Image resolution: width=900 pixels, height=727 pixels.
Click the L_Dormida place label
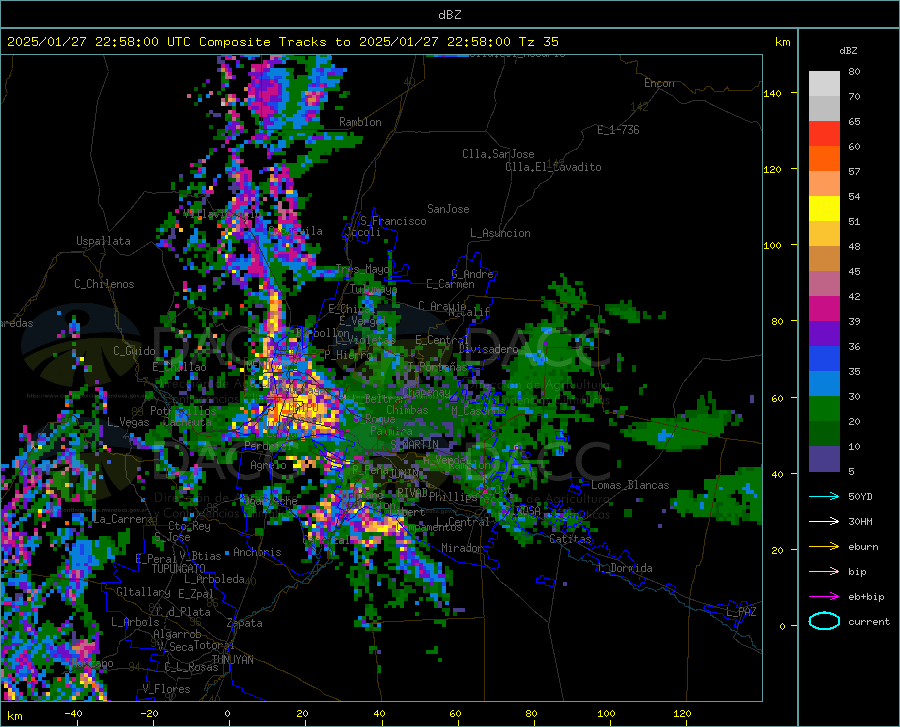(625, 569)
